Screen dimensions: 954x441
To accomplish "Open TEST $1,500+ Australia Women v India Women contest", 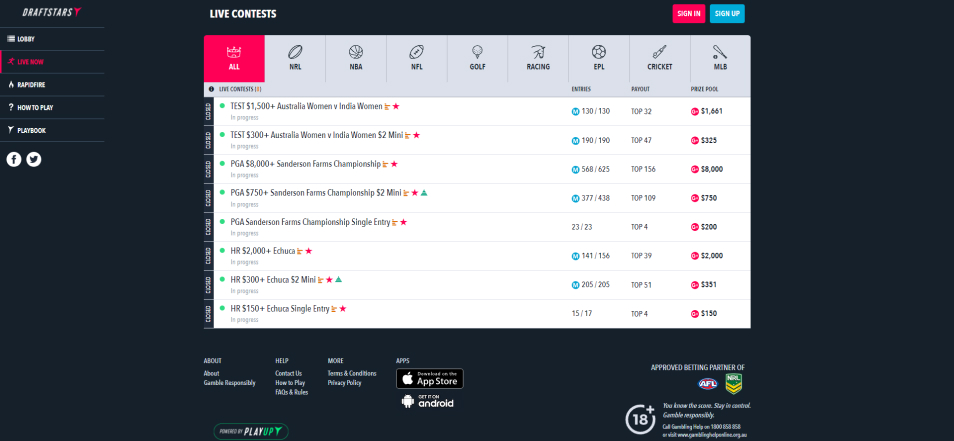I will [x=307, y=106].
